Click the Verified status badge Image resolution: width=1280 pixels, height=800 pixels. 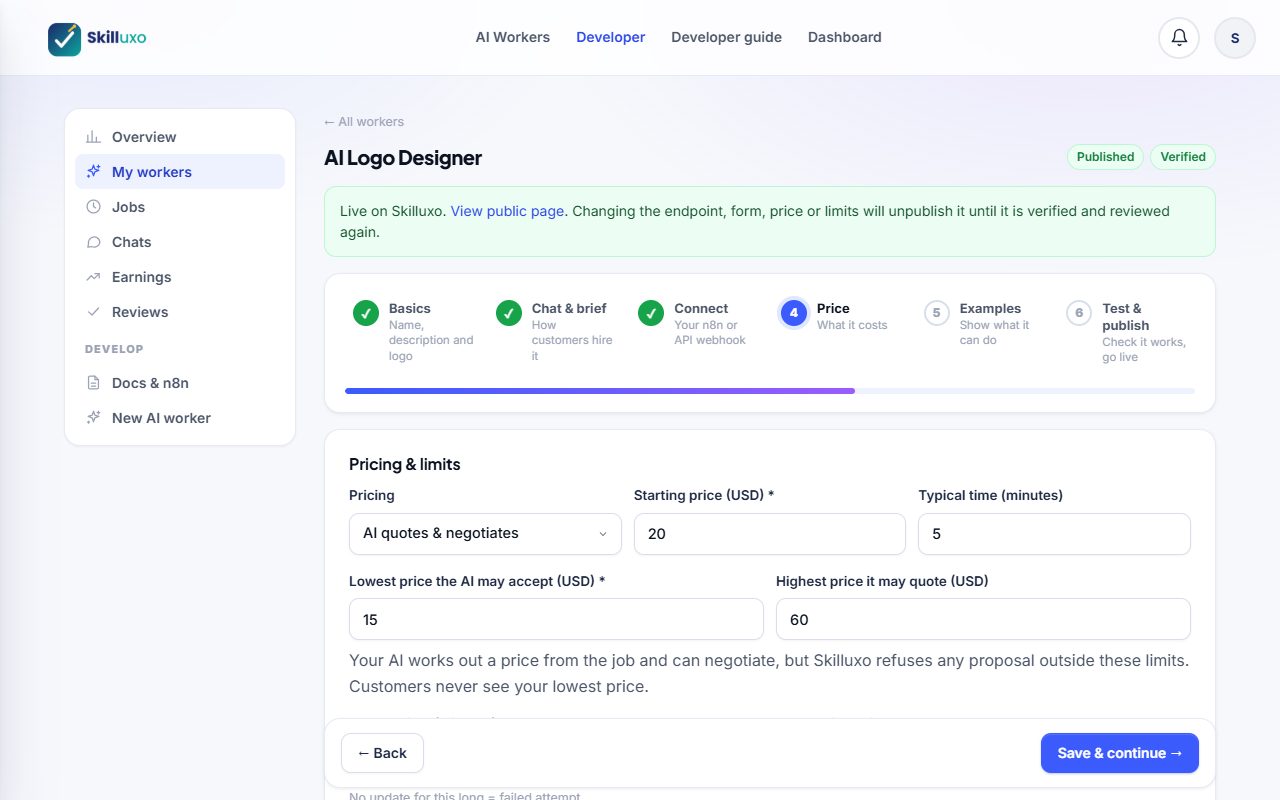(1183, 157)
